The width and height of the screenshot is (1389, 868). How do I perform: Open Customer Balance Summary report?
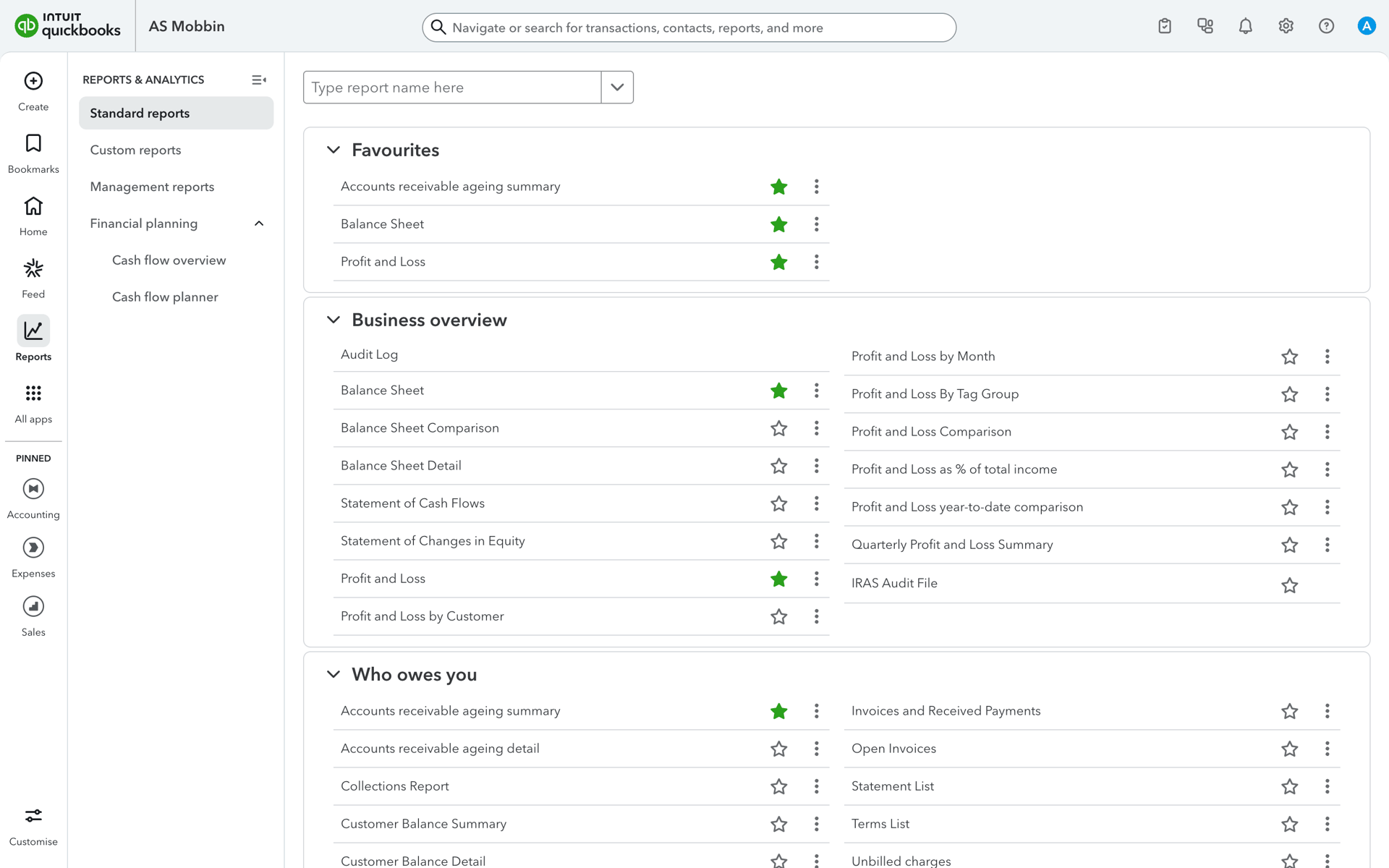424,824
